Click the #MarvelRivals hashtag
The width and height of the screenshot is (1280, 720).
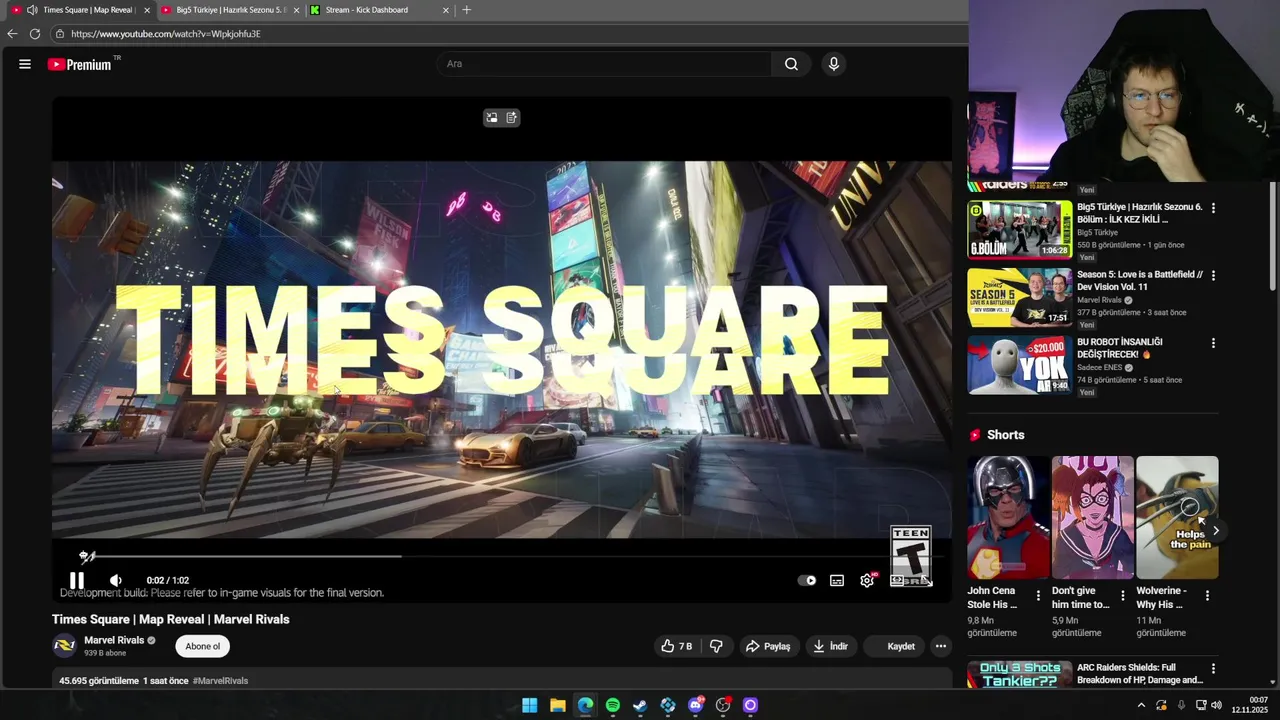(x=220, y=681)
